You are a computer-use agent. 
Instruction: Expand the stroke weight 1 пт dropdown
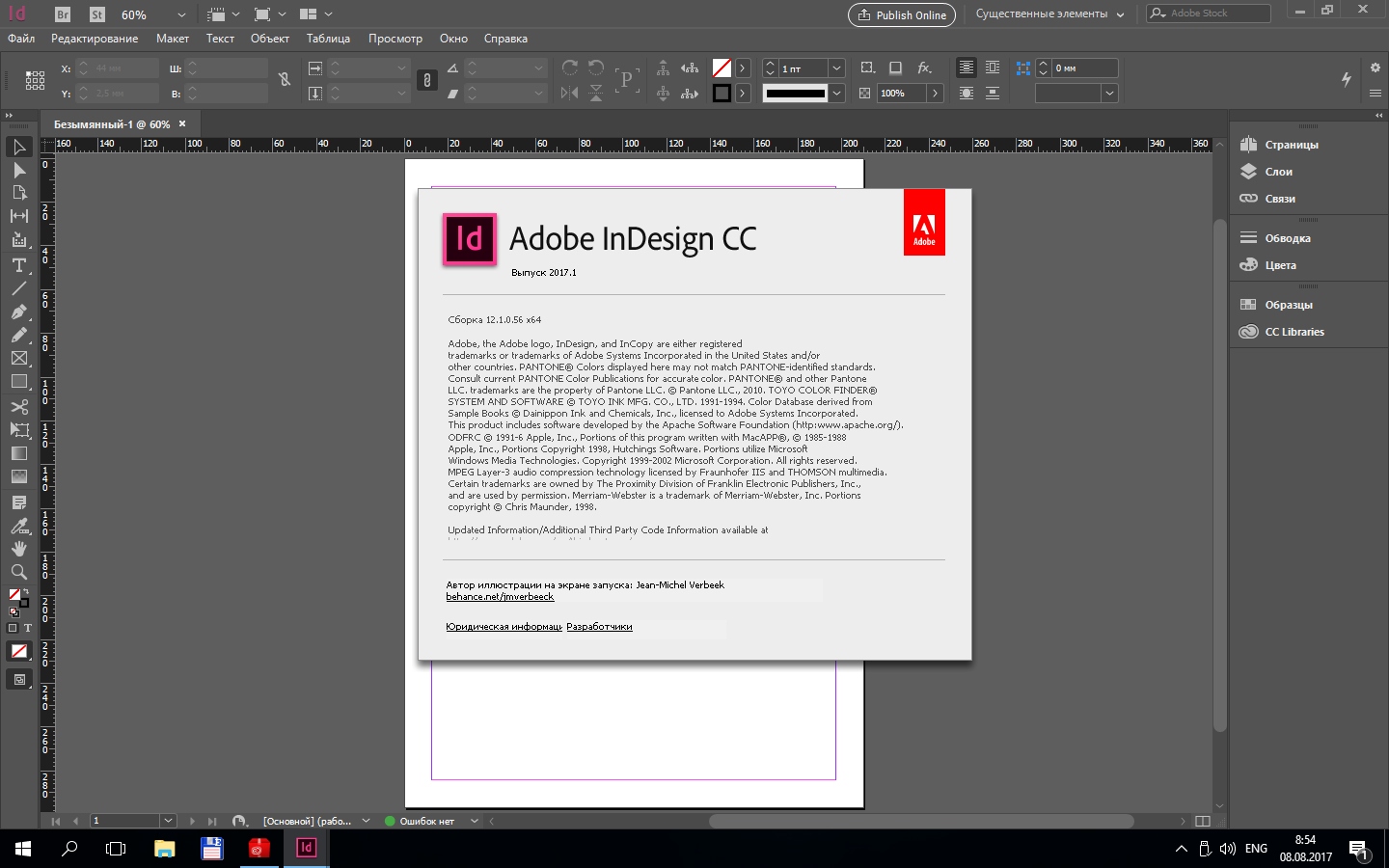[x=836, y=68]
